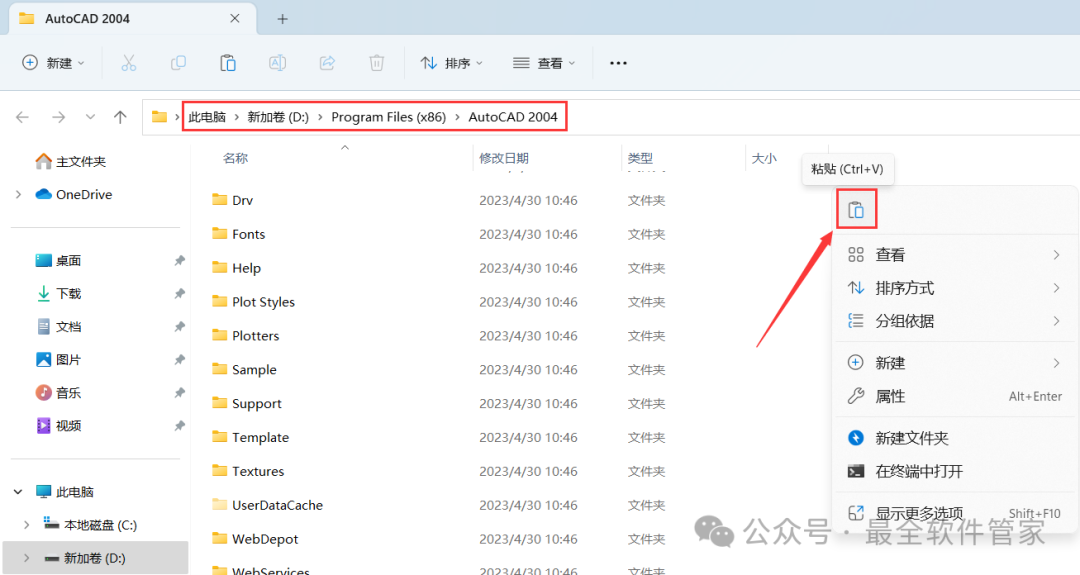1080x575 pixels.
Task: Open 查看 submenu in context menu
Action: point(955,255)
